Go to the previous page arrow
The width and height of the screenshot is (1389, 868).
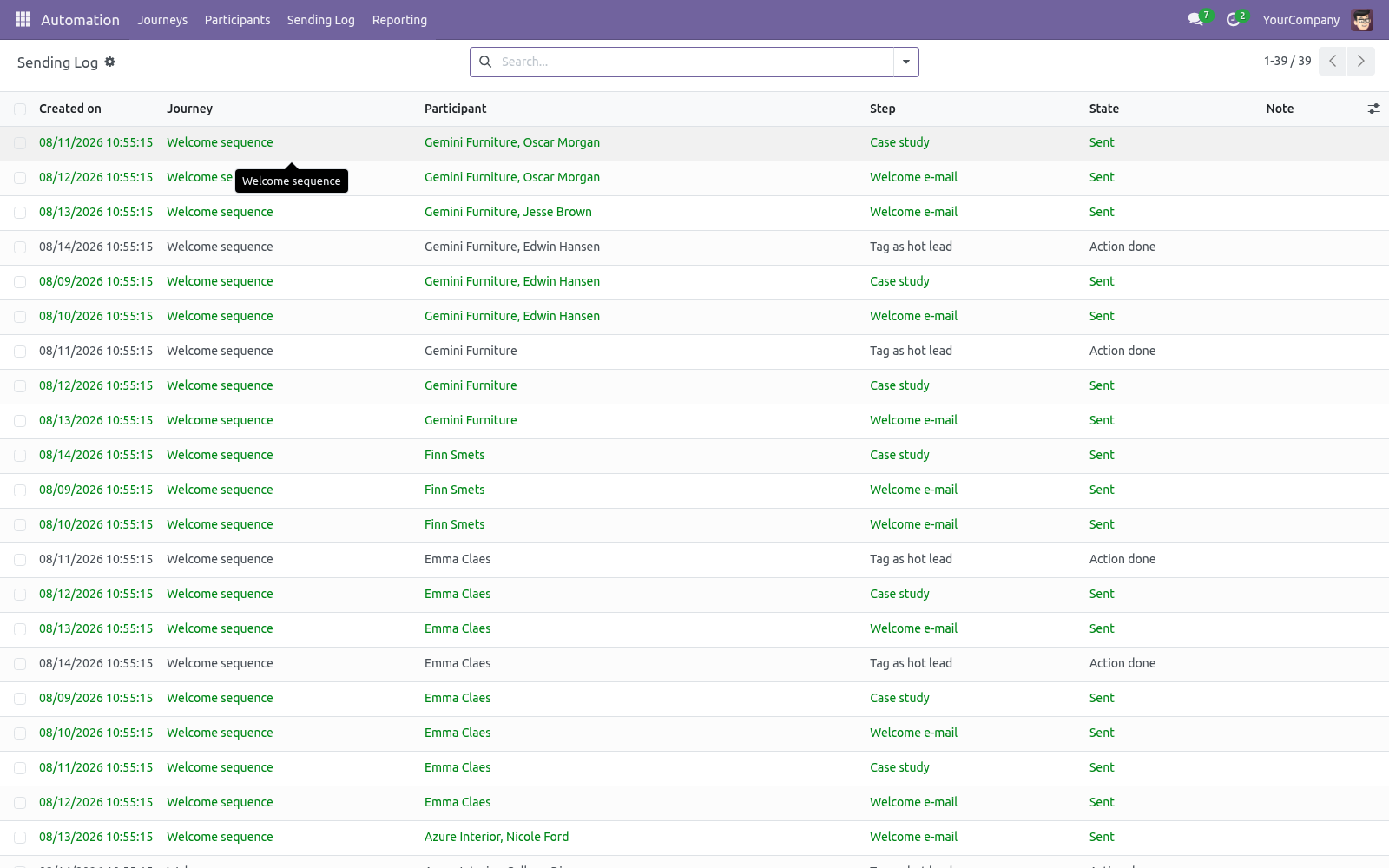click(1333, 61)
